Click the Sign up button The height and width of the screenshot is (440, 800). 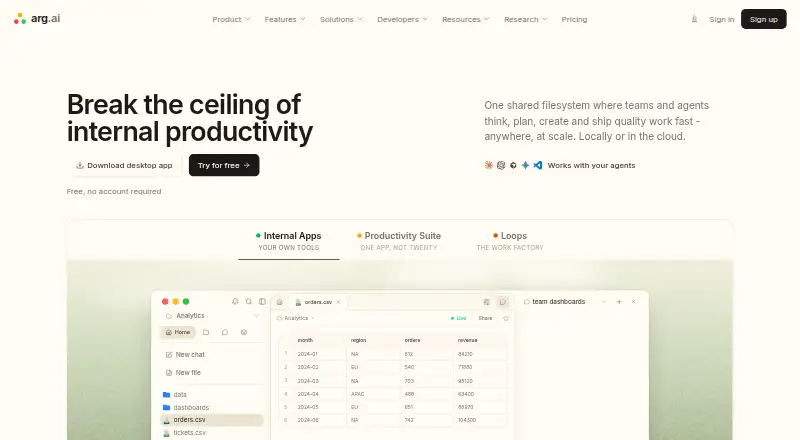coord(763,19)
